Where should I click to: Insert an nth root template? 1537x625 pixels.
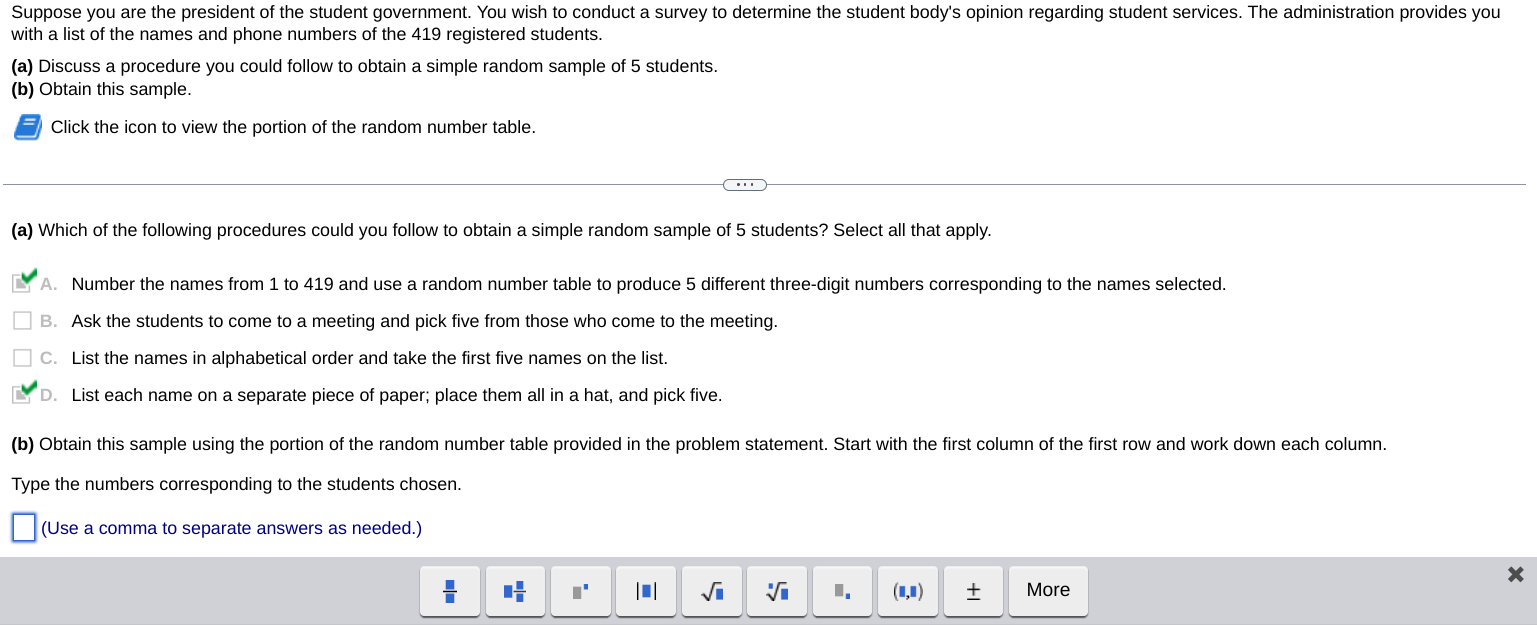coord(777,591)
